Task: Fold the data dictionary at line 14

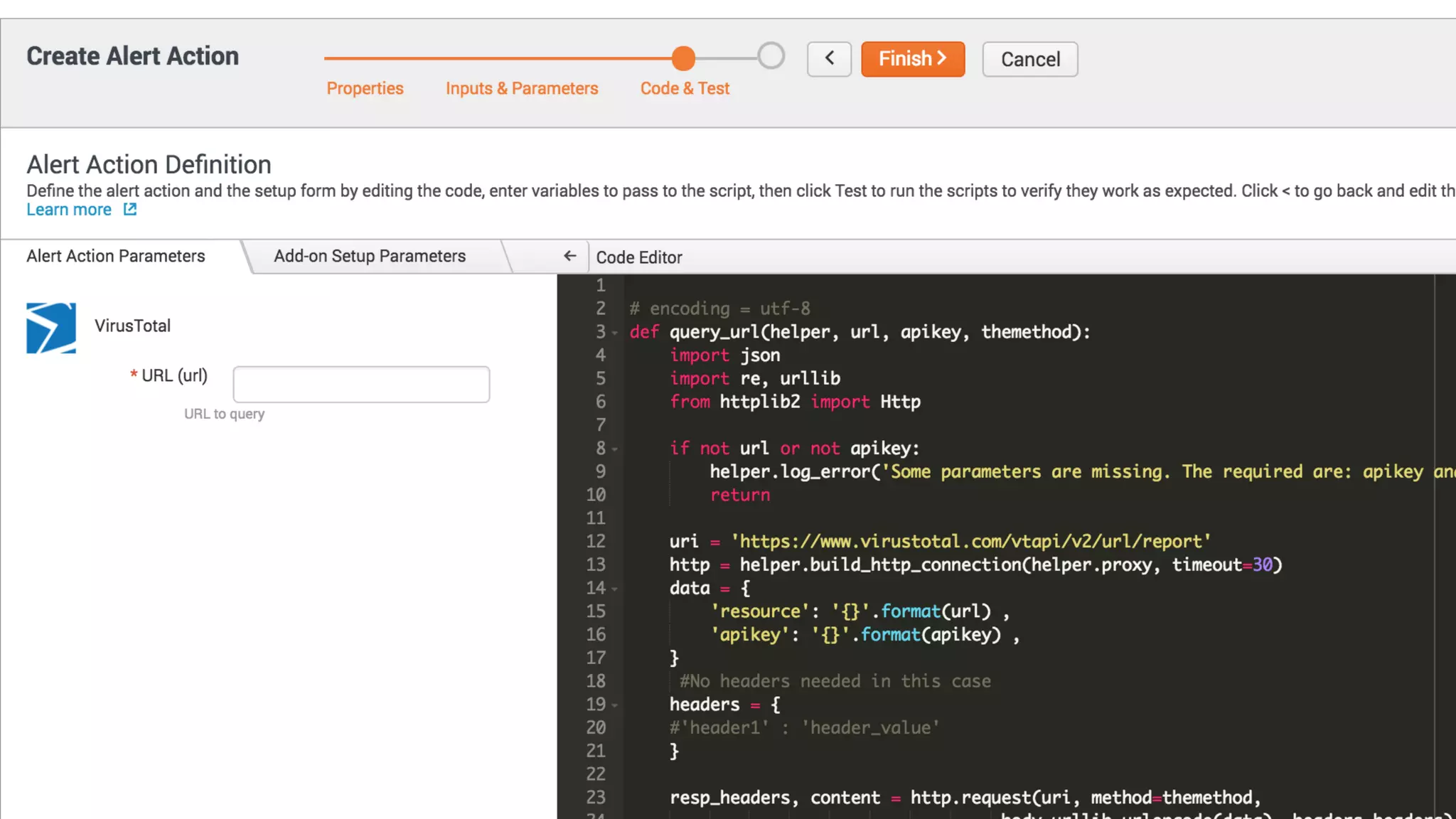Action: (x=615, y=589)
